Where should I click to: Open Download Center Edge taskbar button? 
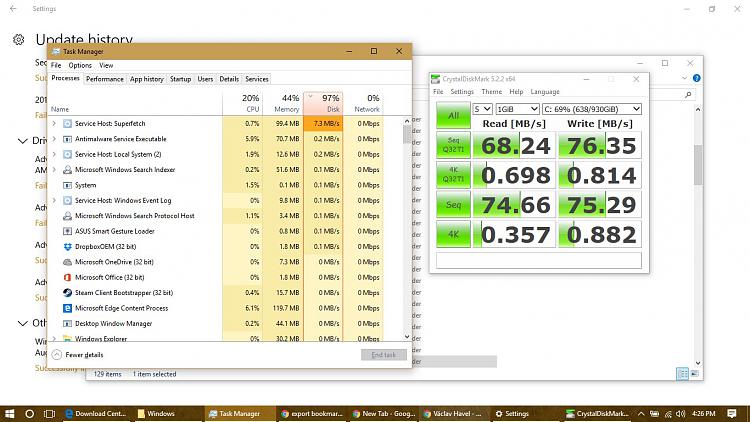pyautogui.click(x=97, y=413)
